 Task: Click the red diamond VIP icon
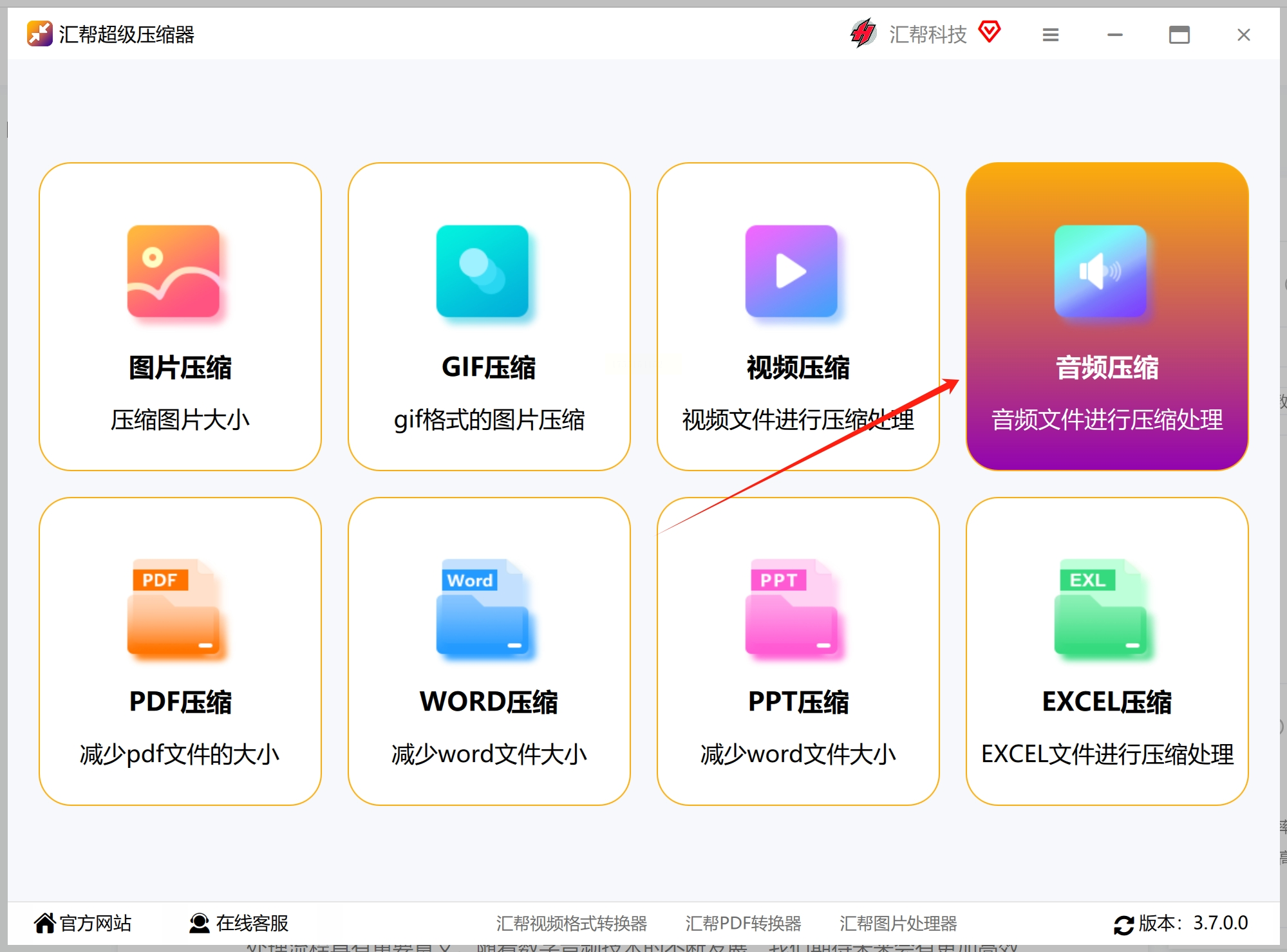point(990,31)
